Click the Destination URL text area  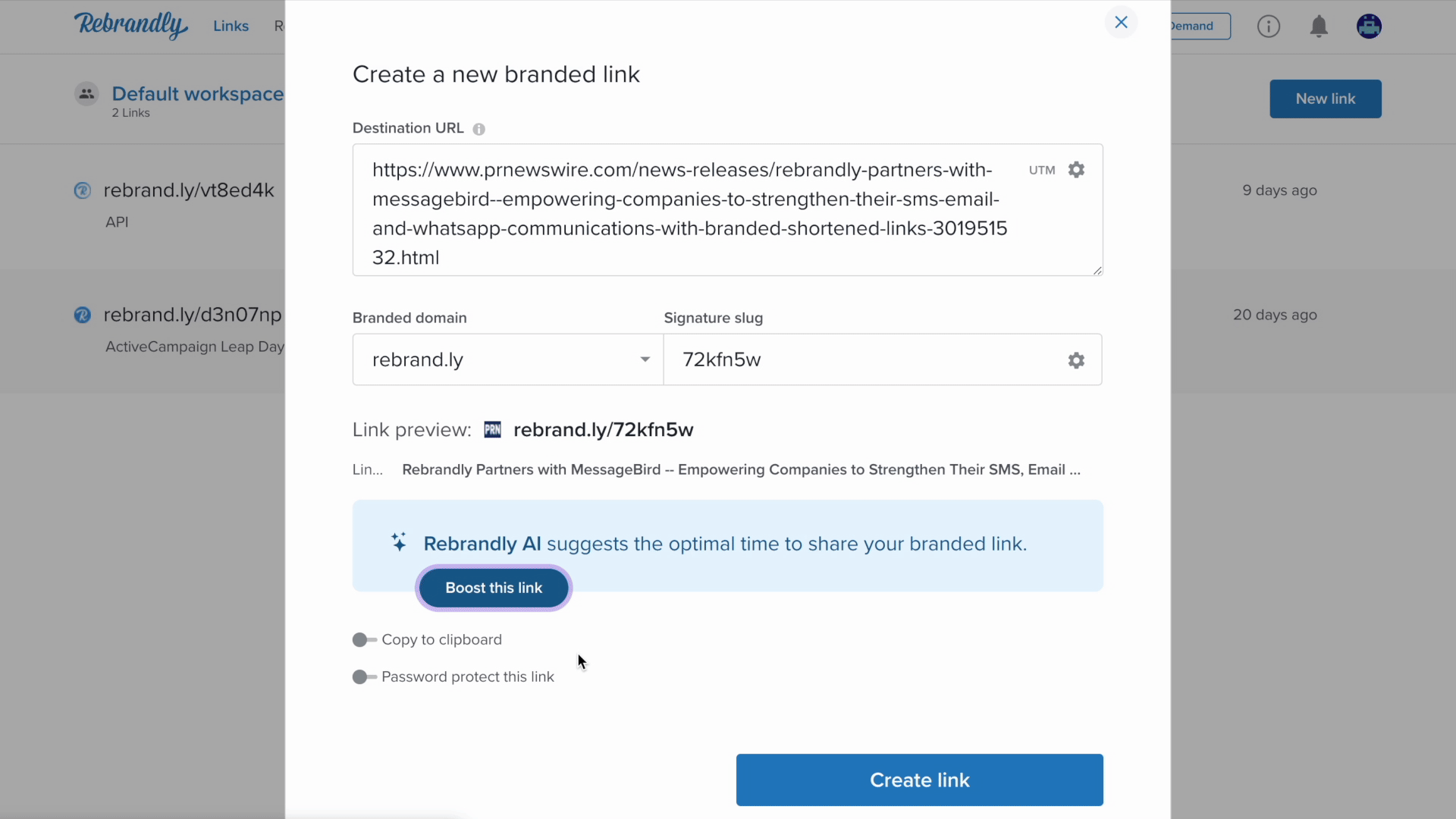click(690, 212)
